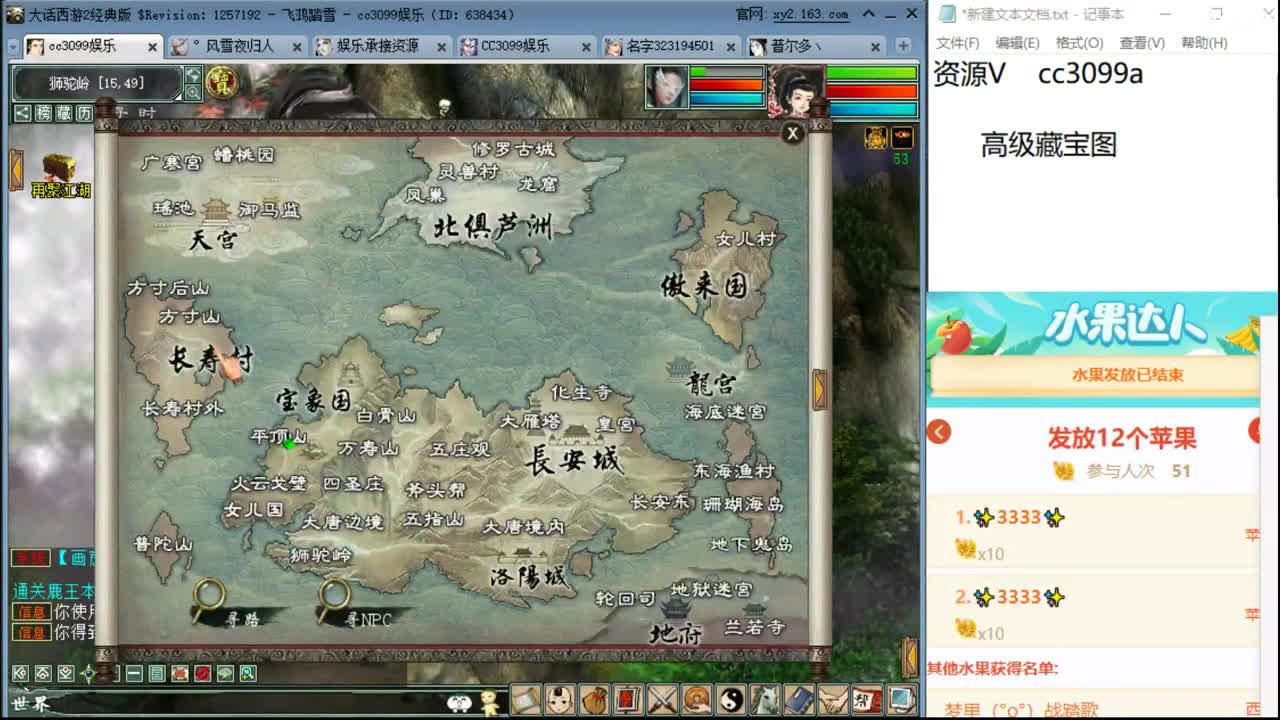Click the 寻路 pathfinding magnifier icon
This screenshot has width=1280, height=720.
[209, 595]
